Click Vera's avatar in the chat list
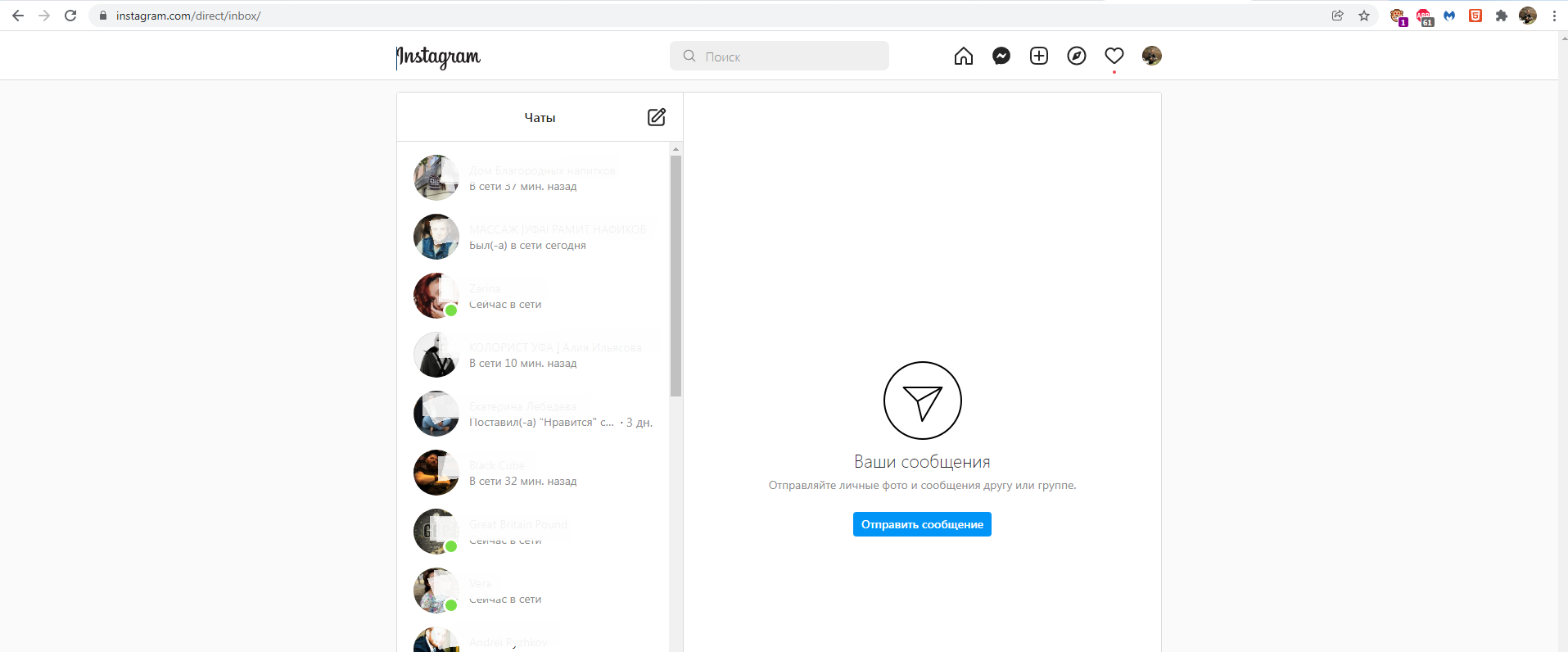The image size is (1568, 652). (x=436, y=591)
